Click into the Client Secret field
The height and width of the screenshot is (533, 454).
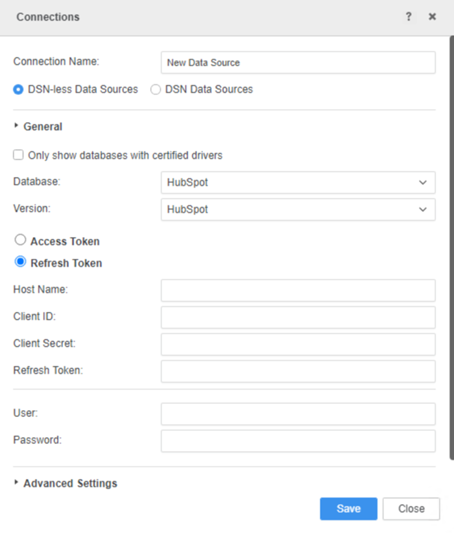tap(298, 344)
